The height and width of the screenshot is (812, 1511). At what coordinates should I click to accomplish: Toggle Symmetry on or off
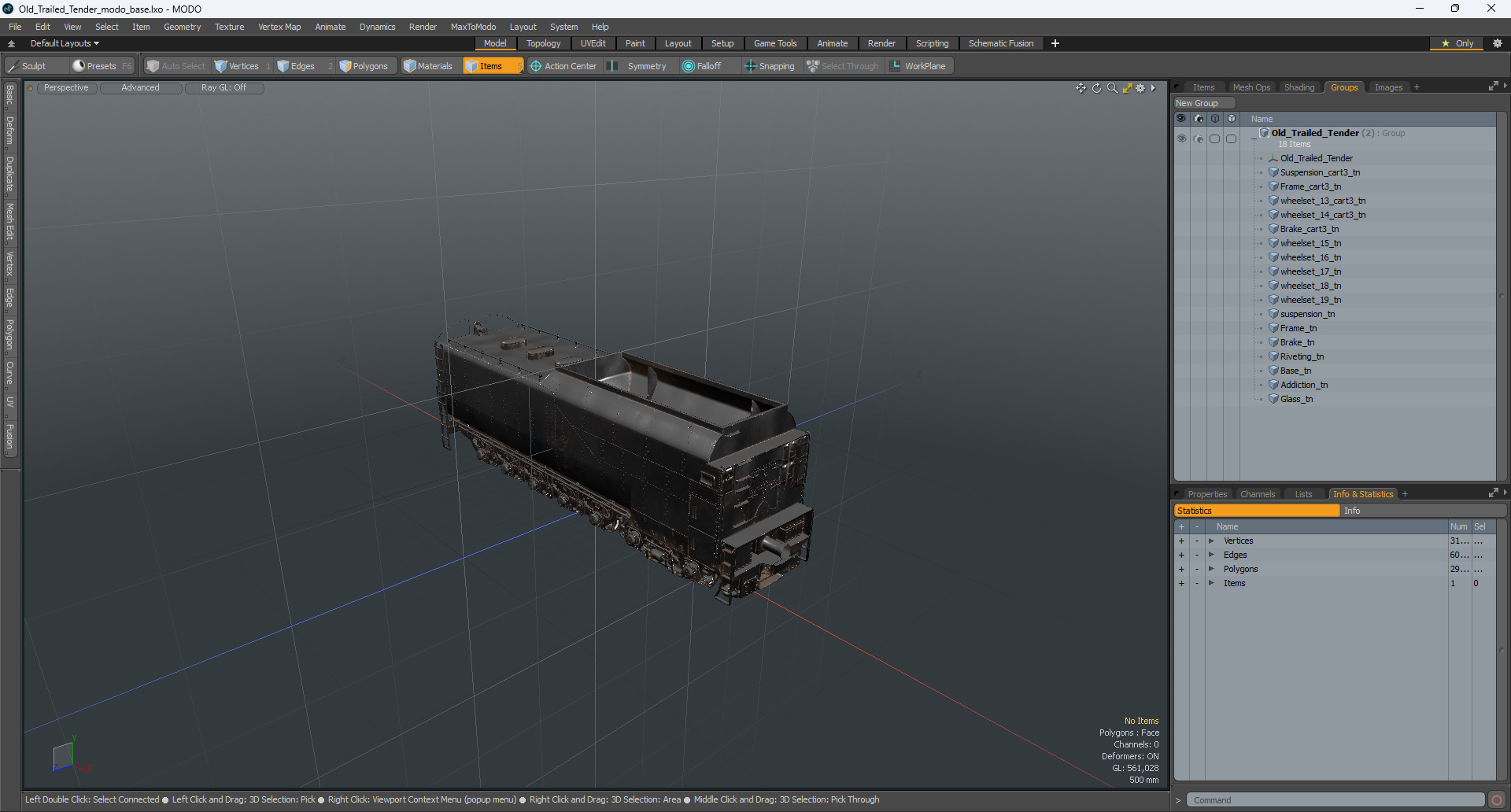(638, 66)
